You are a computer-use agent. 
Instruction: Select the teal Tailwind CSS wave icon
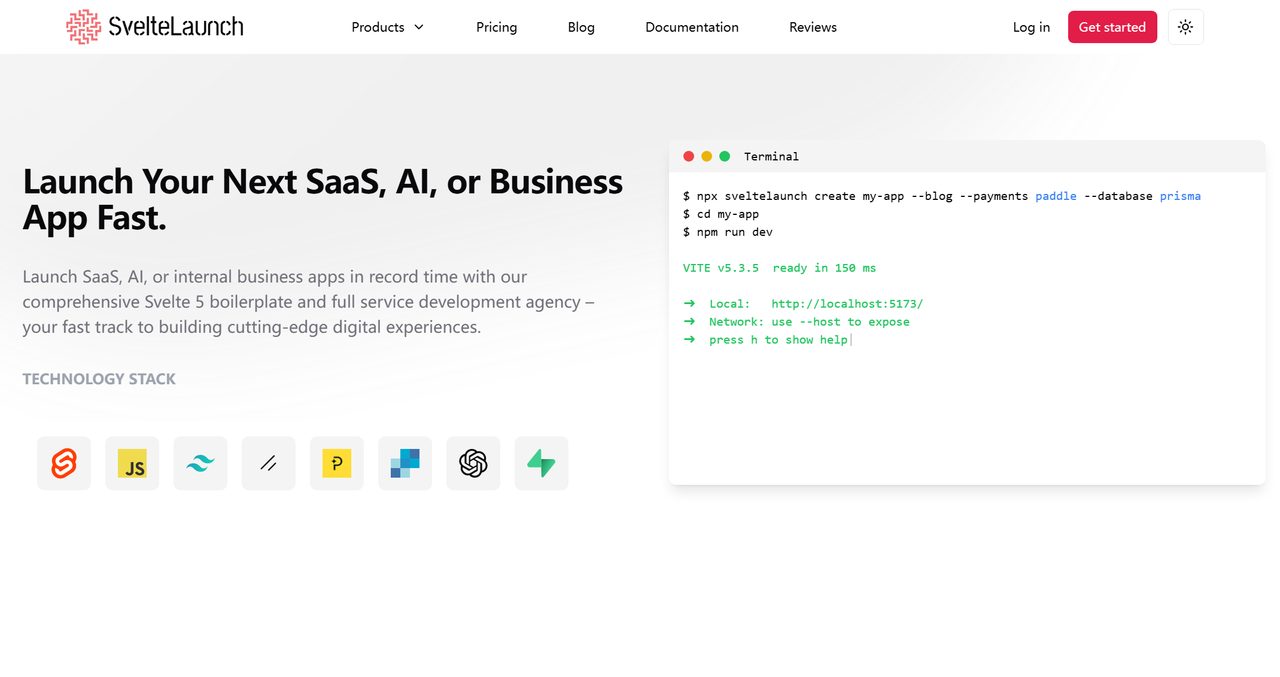[200, 463]
